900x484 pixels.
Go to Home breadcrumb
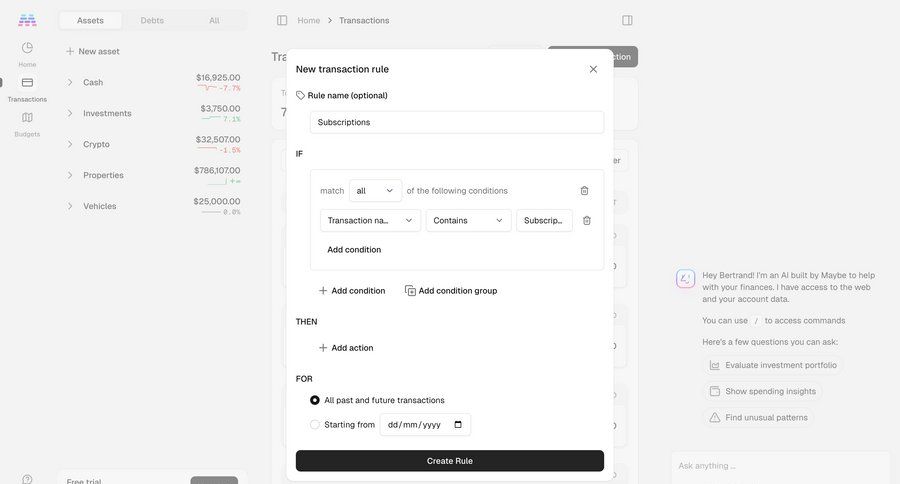click(x=308, y=20)
